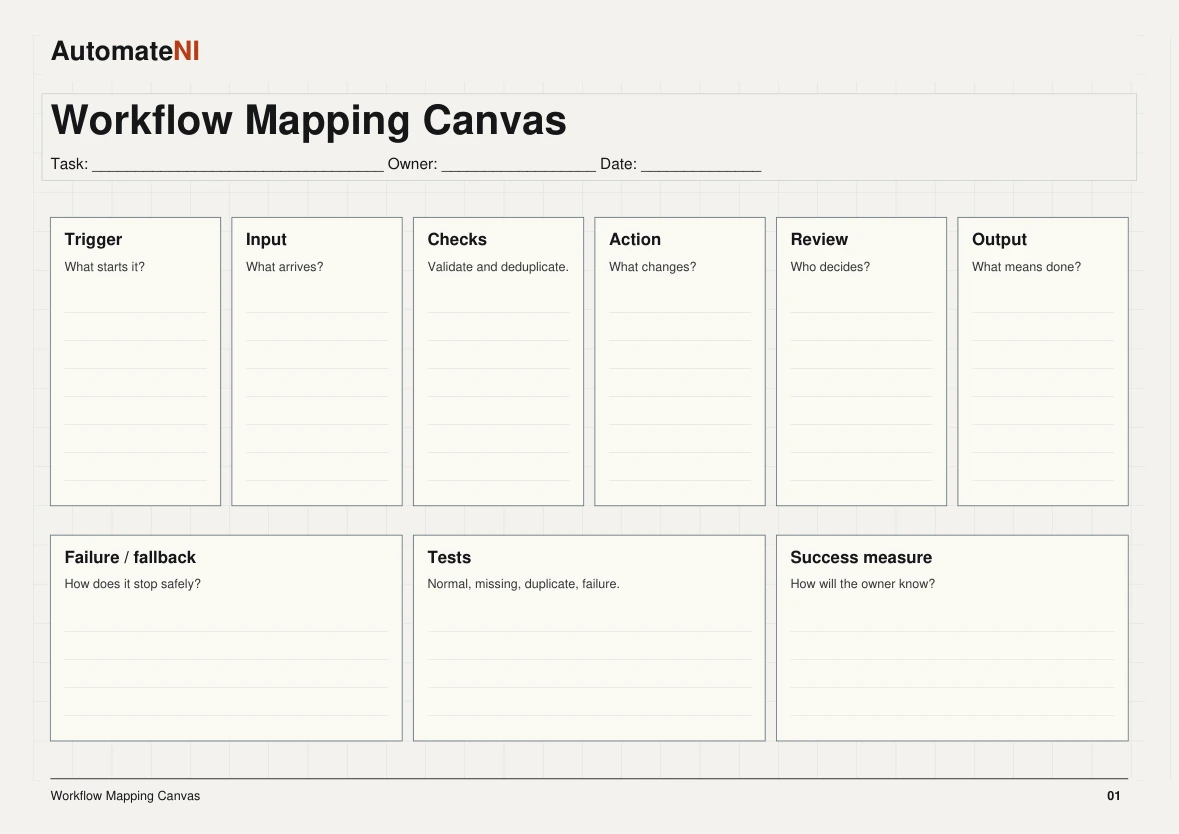
Task: Select the Output box heading
Action: 999,239
